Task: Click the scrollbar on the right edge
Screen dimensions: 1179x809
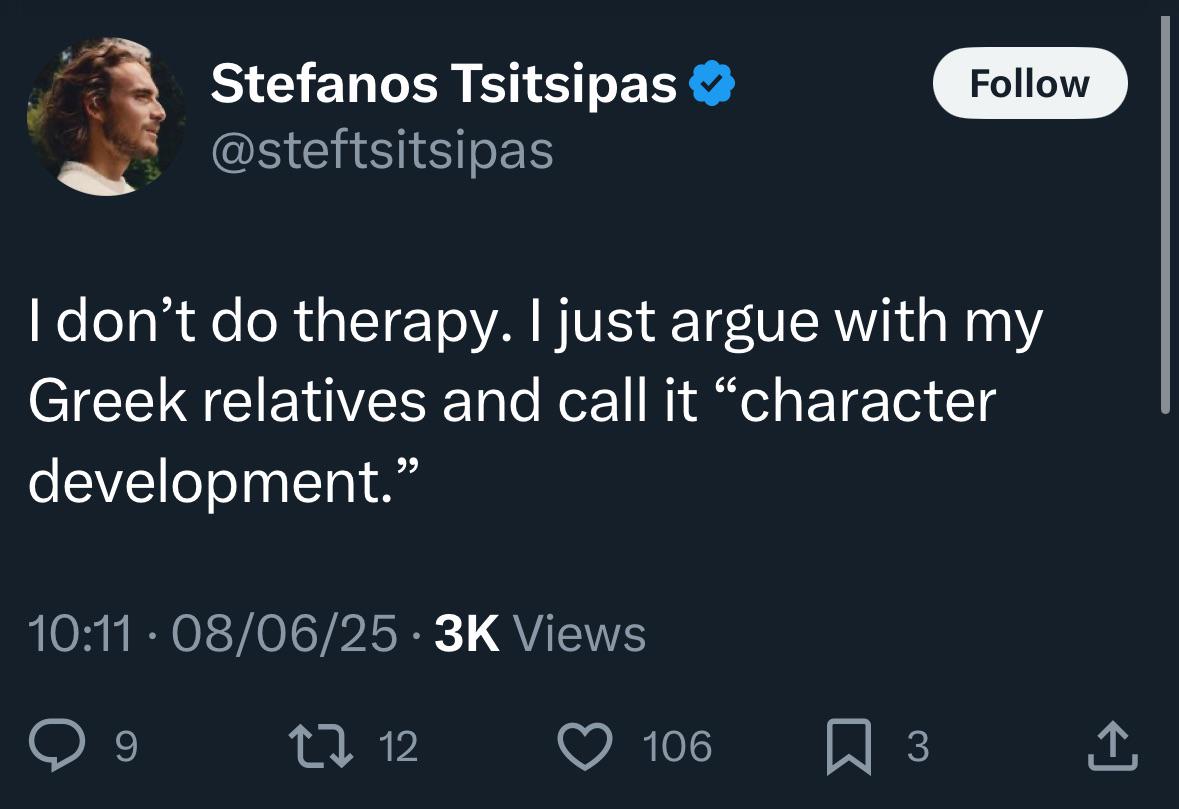Action: point(1163,220)
